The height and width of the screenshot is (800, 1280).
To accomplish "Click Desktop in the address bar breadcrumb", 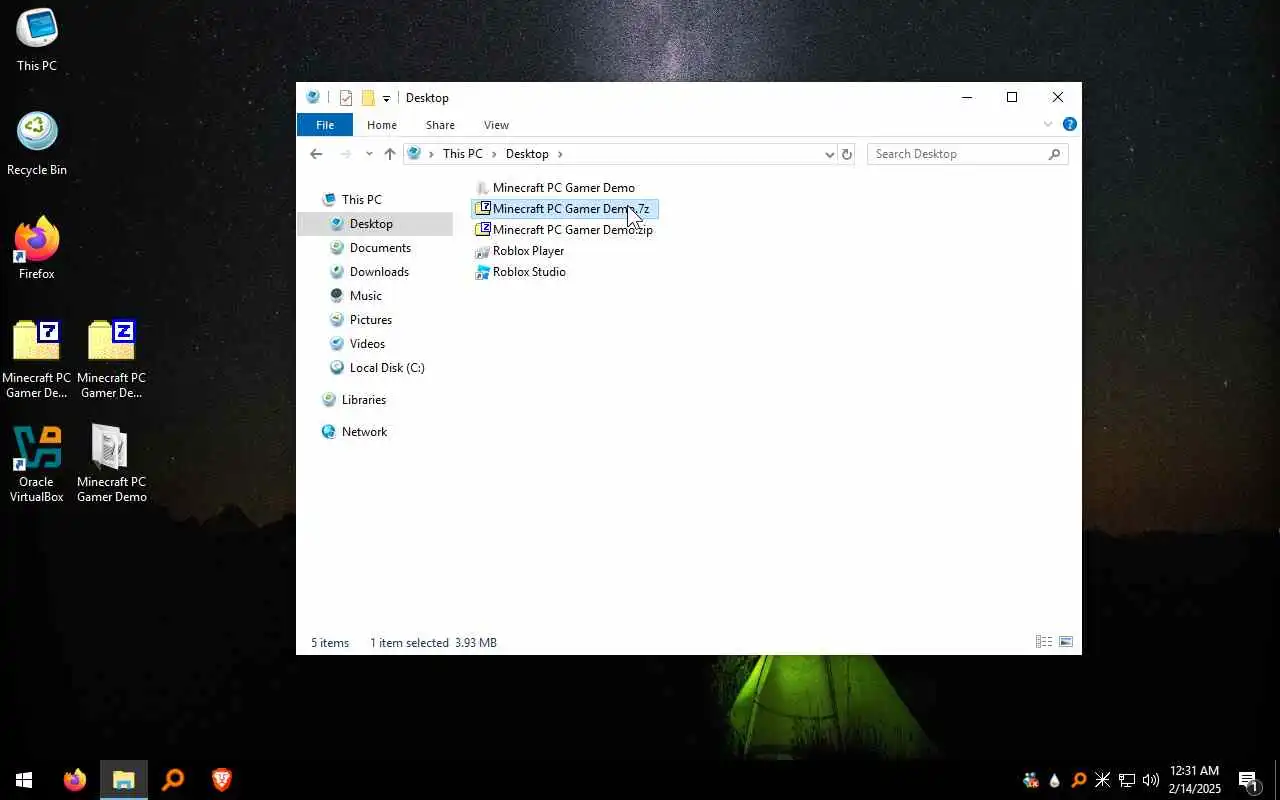I will (x=527, y=154).
